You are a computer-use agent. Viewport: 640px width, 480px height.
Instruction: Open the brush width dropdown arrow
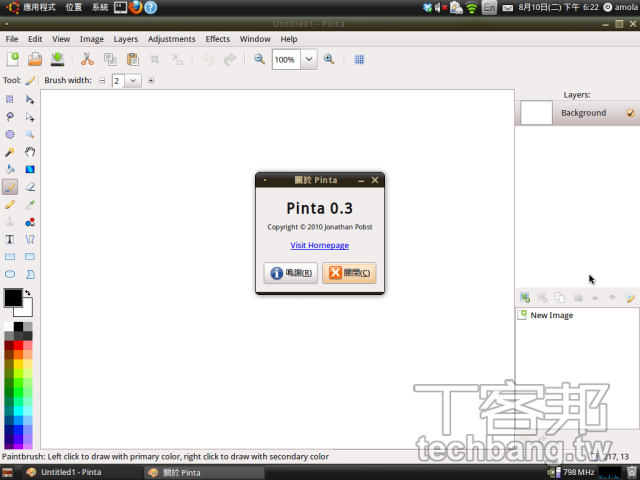(x=133, y=81)
